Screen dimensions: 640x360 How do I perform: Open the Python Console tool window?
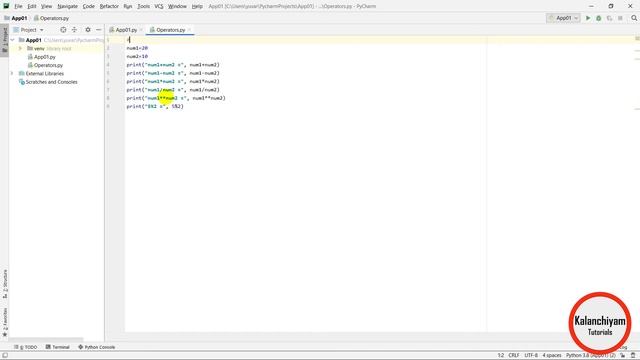pyautogui.click(x=96, y=347)
